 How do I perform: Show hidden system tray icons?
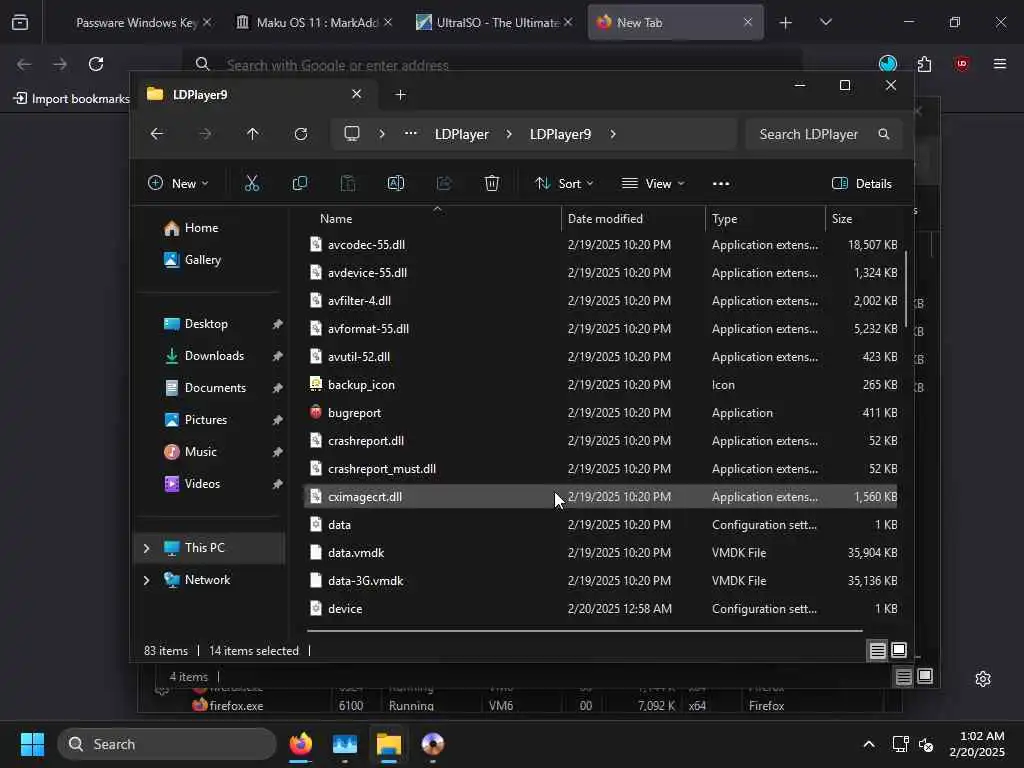tap(869, 744)
